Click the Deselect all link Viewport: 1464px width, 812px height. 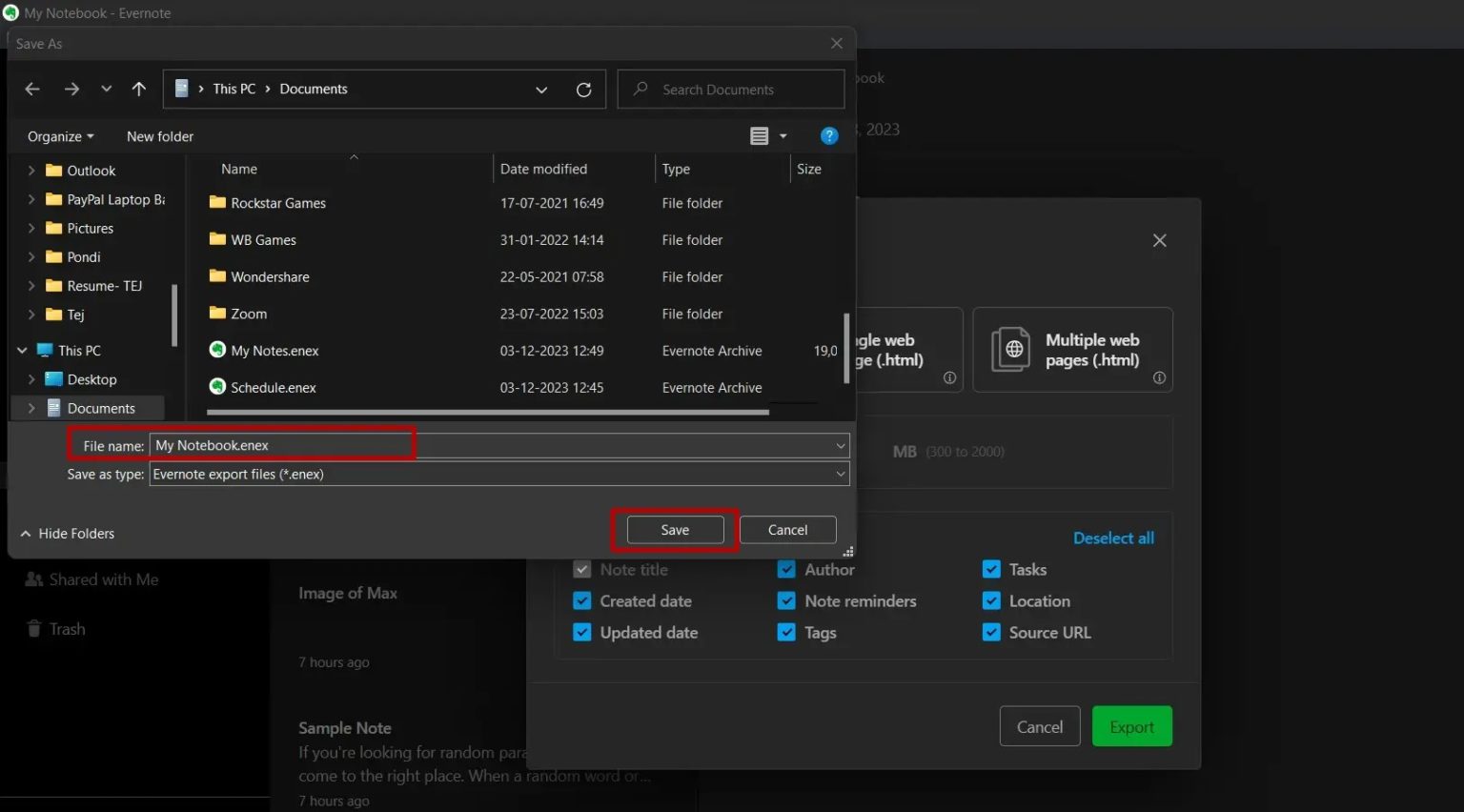(1112, 538)
